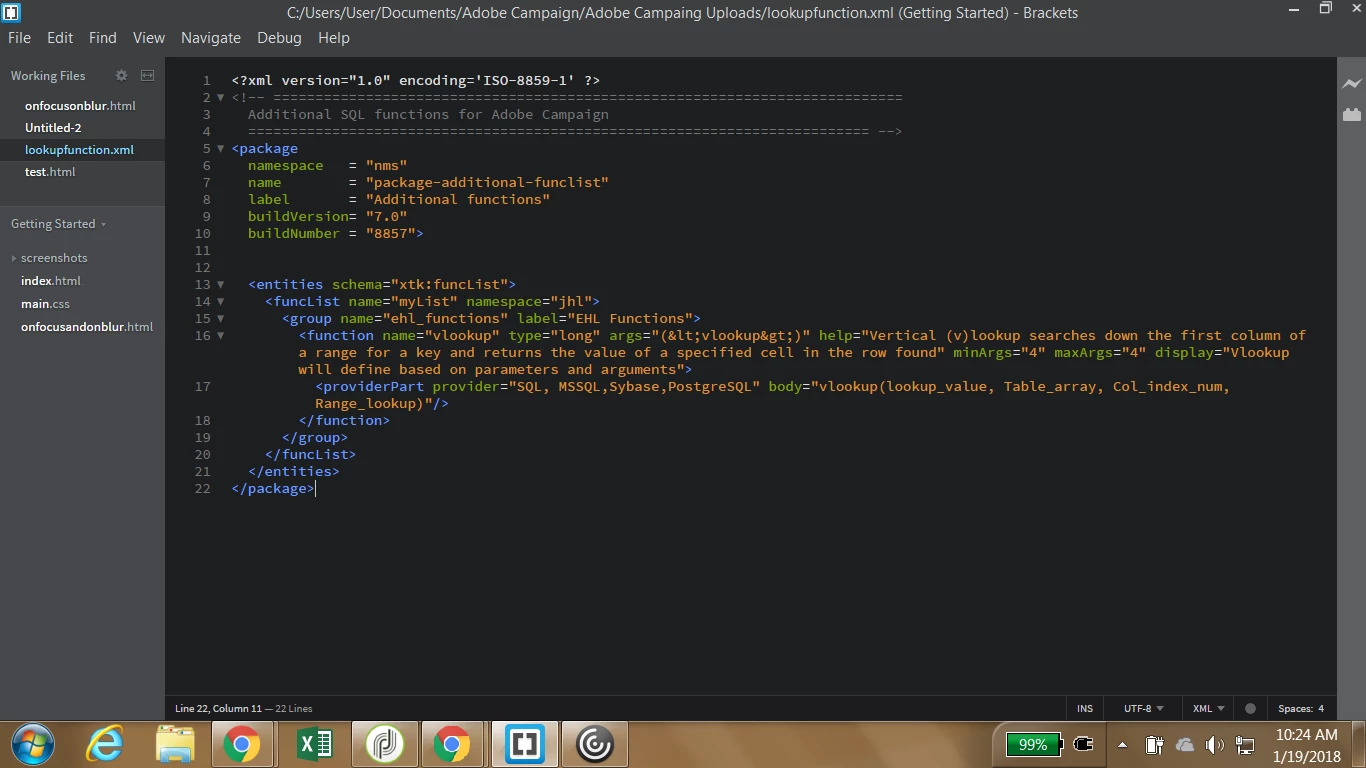Open the Windows Start button

pyautogui.click(x=34, y=745)
